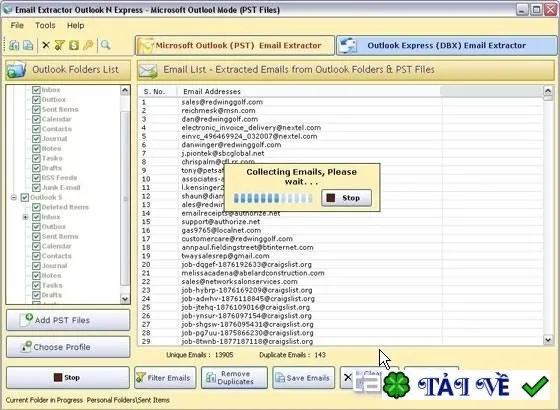Viewport: 560px width, 410px height.
Task: Click the Collecting Emails progress bar
Action: pos(273,198)
